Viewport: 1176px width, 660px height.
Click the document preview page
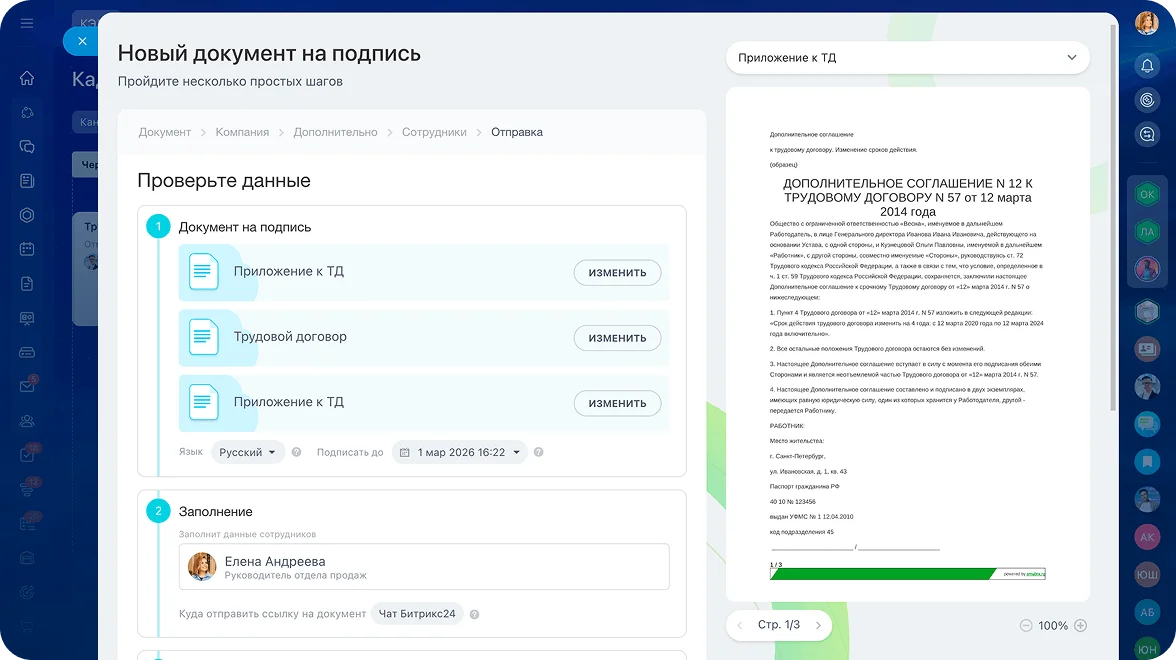click(908, 345)
